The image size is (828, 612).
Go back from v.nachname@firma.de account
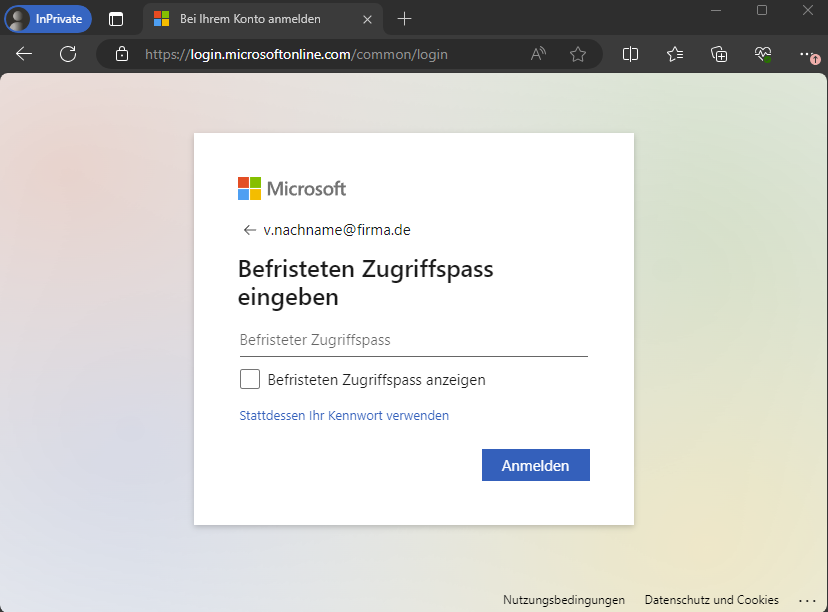click(249, 230)
